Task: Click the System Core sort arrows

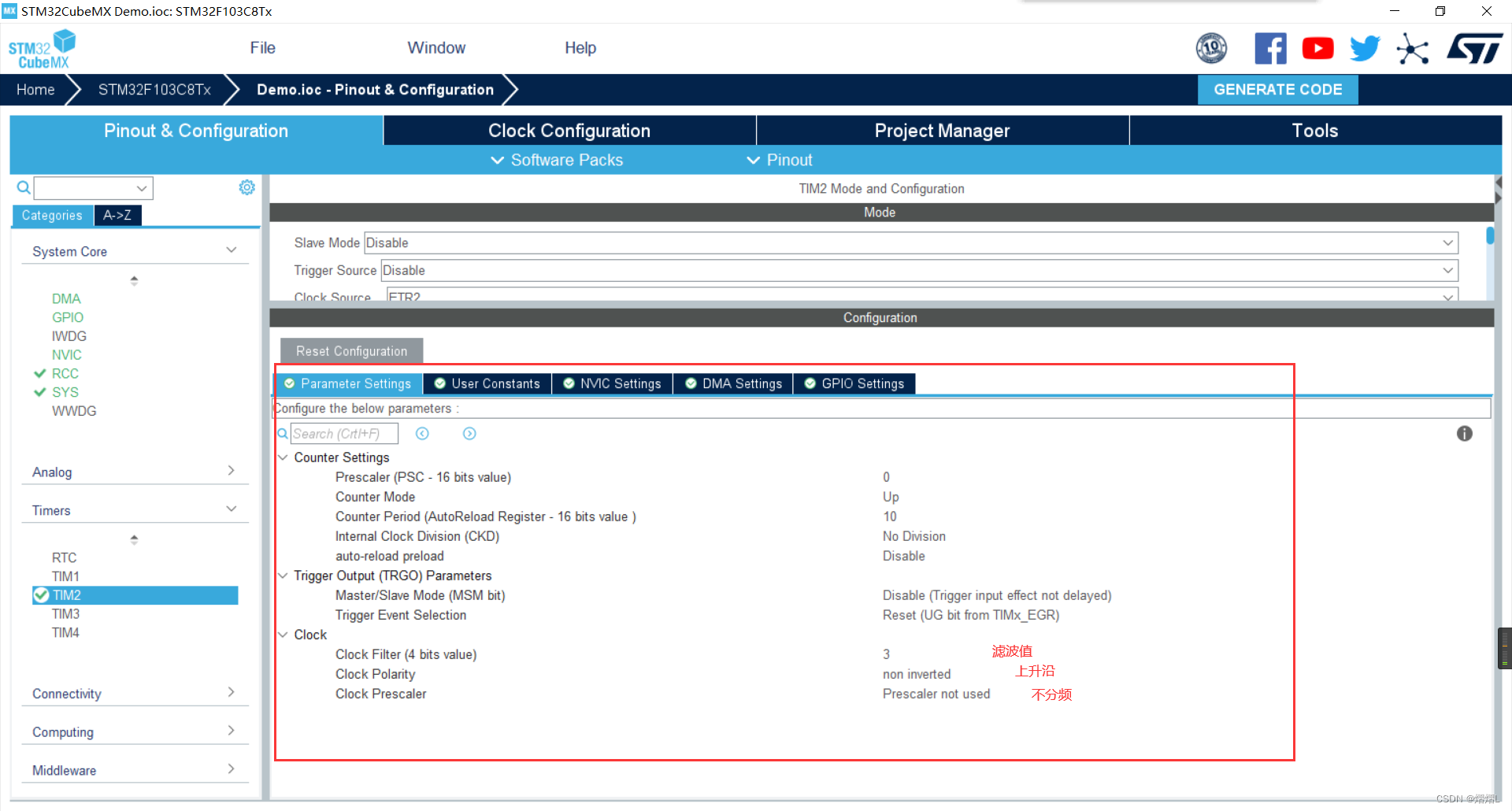Action: click(x=134, y=280)
